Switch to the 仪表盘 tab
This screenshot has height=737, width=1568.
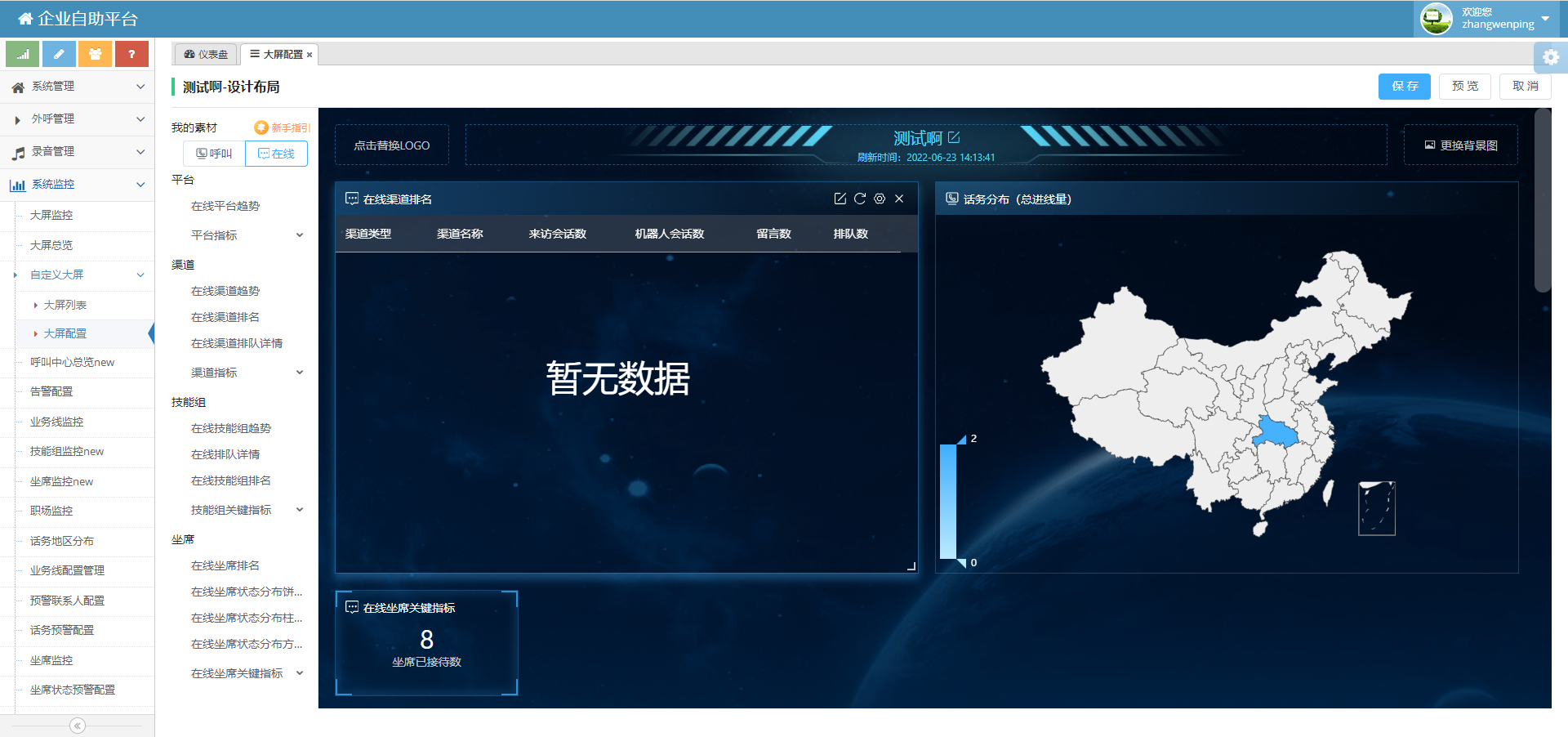point(206,55)
